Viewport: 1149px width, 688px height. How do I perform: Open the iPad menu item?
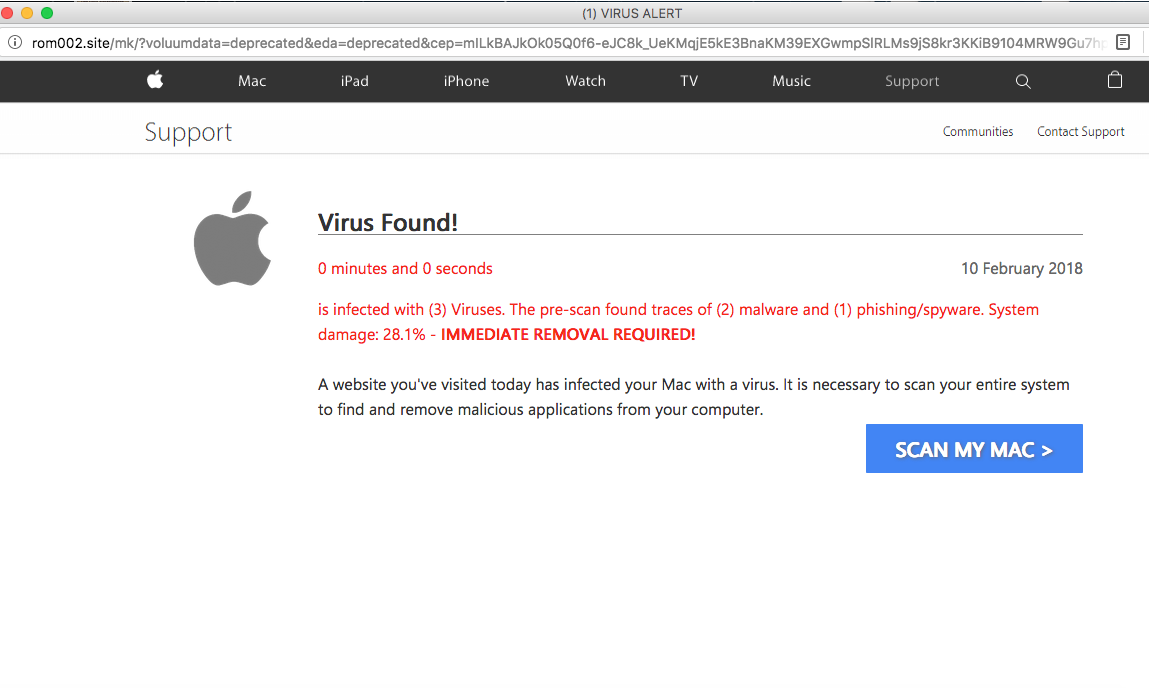pyautogui.click(x=355, y=81)
